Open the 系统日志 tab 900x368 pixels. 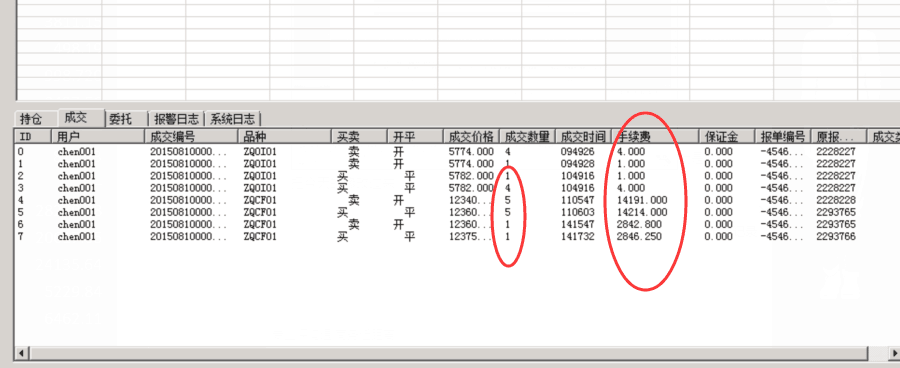(232, 119)
